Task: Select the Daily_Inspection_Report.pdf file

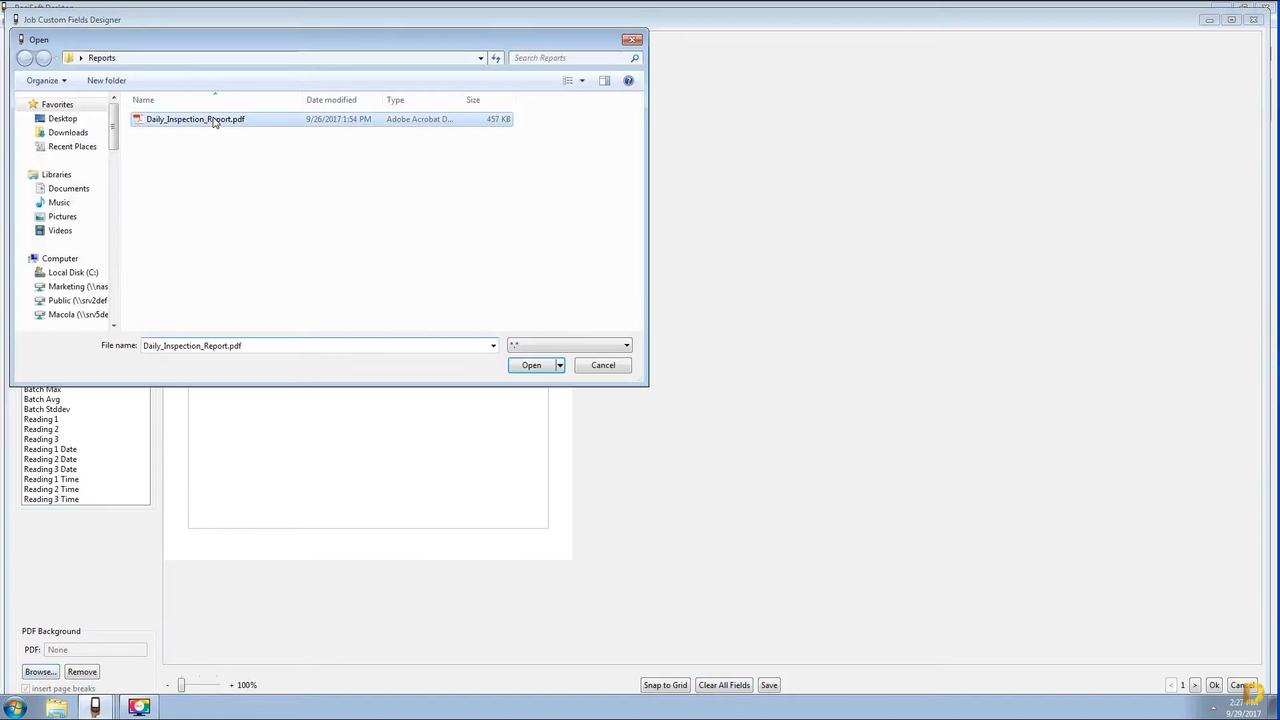Action: (195, 119)
